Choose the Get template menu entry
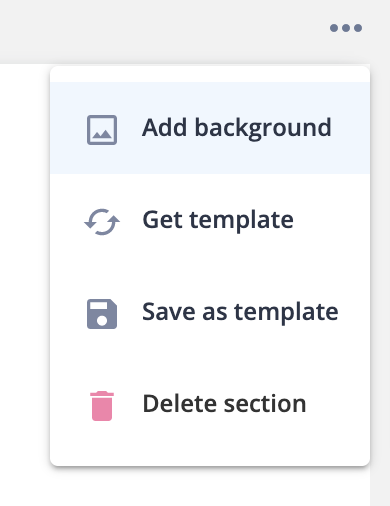The width and height of the screenshot is (390, 506). coord(210,220)
